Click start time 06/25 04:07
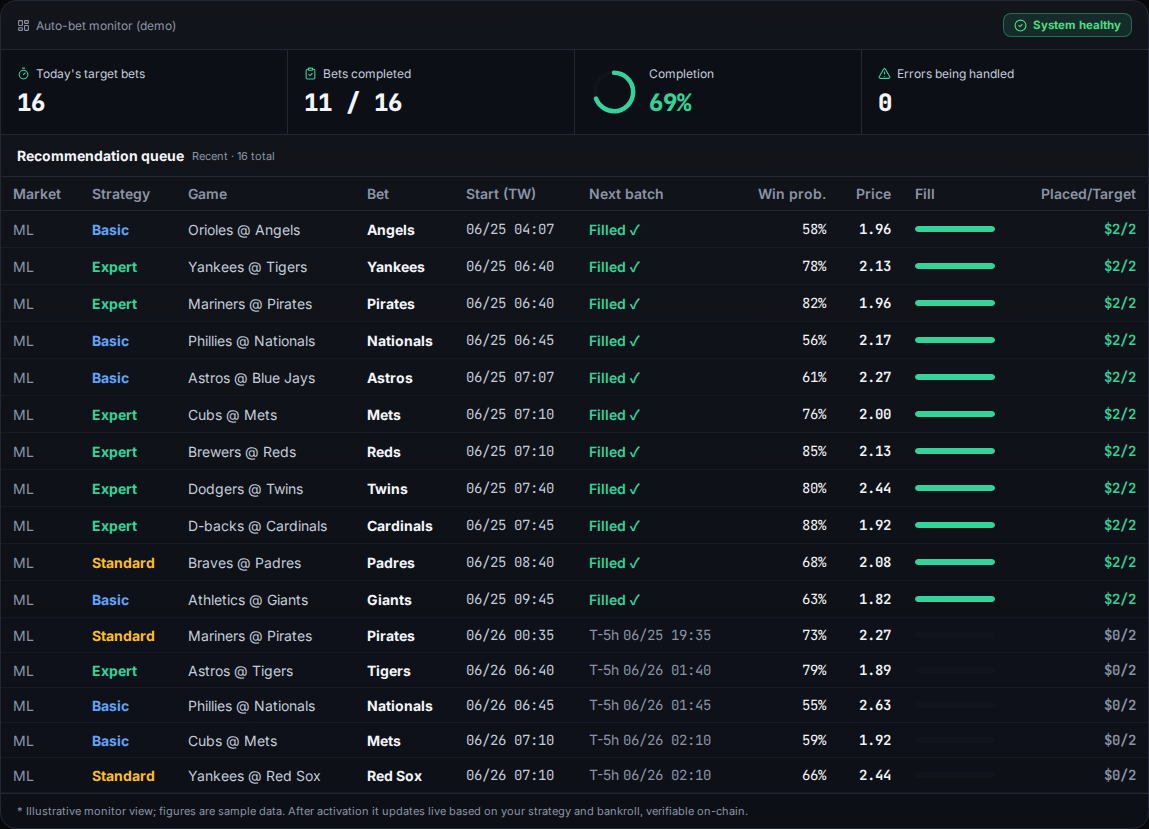This screenshot has height=829, width=1149. (510, 229)
